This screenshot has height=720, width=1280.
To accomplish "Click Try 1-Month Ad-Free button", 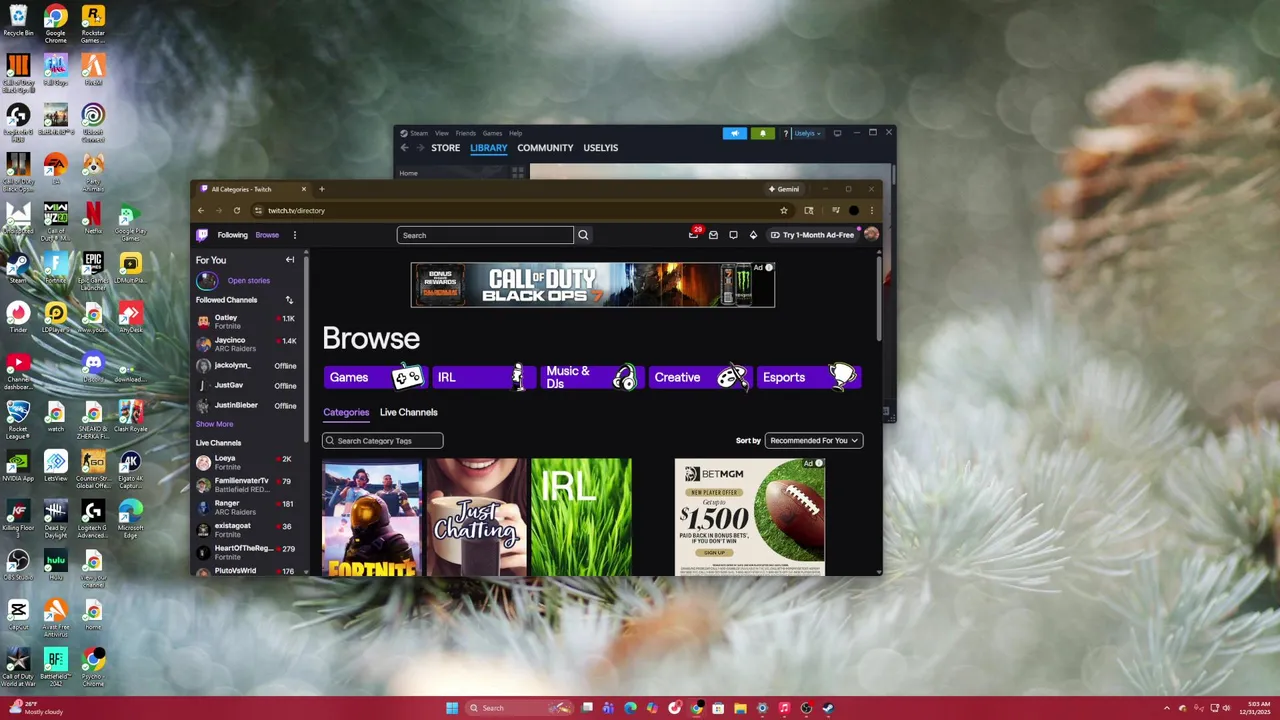I will 812,235.
